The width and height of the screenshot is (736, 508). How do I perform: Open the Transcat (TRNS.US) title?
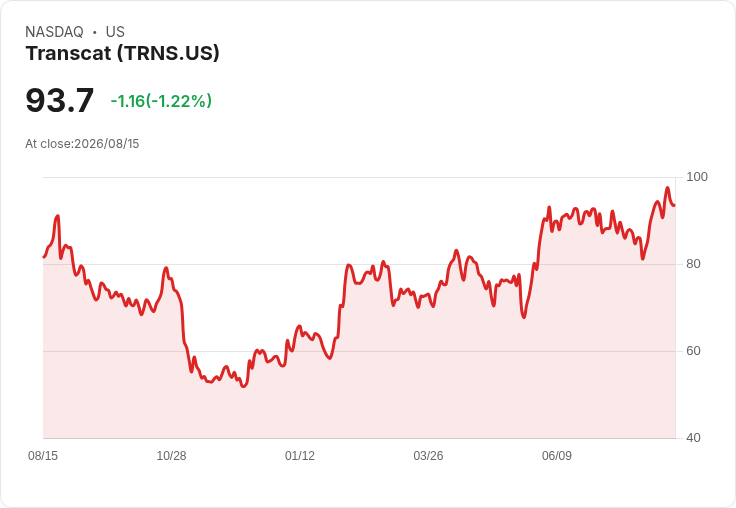click(123, 53)
